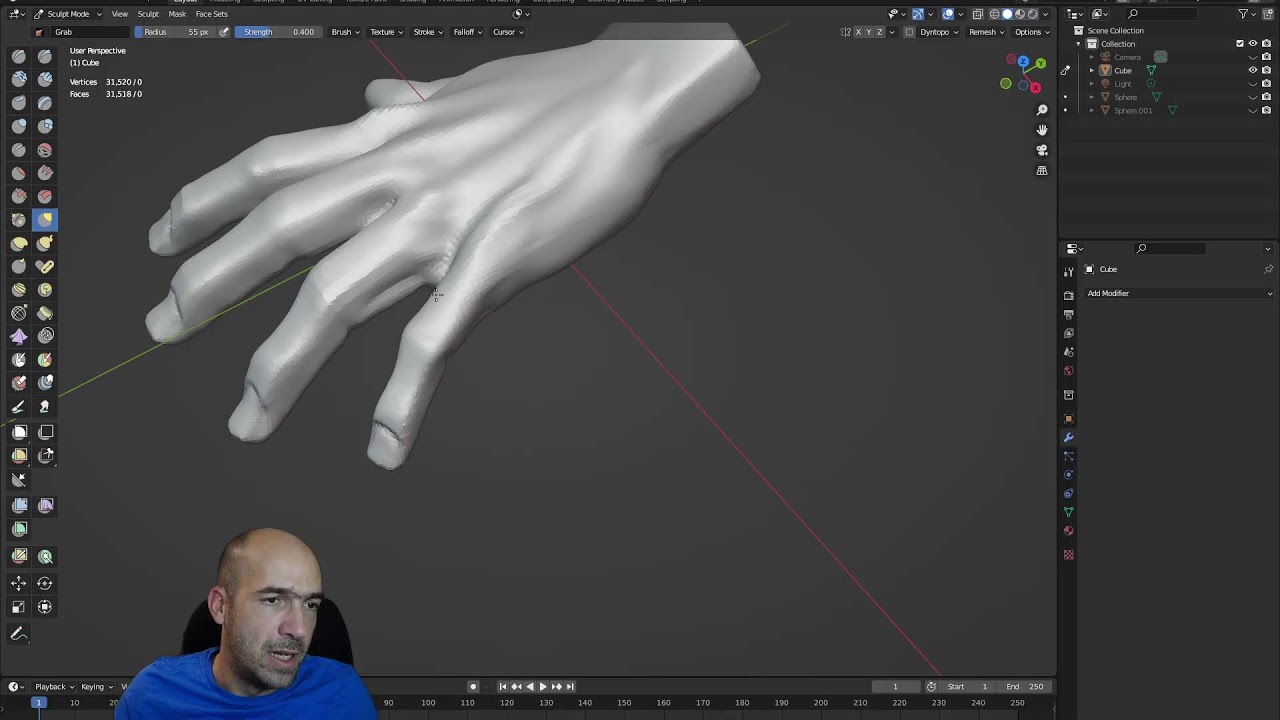
Task: Adjust the brush Radius slider
Action: click(x=176, y=32)
